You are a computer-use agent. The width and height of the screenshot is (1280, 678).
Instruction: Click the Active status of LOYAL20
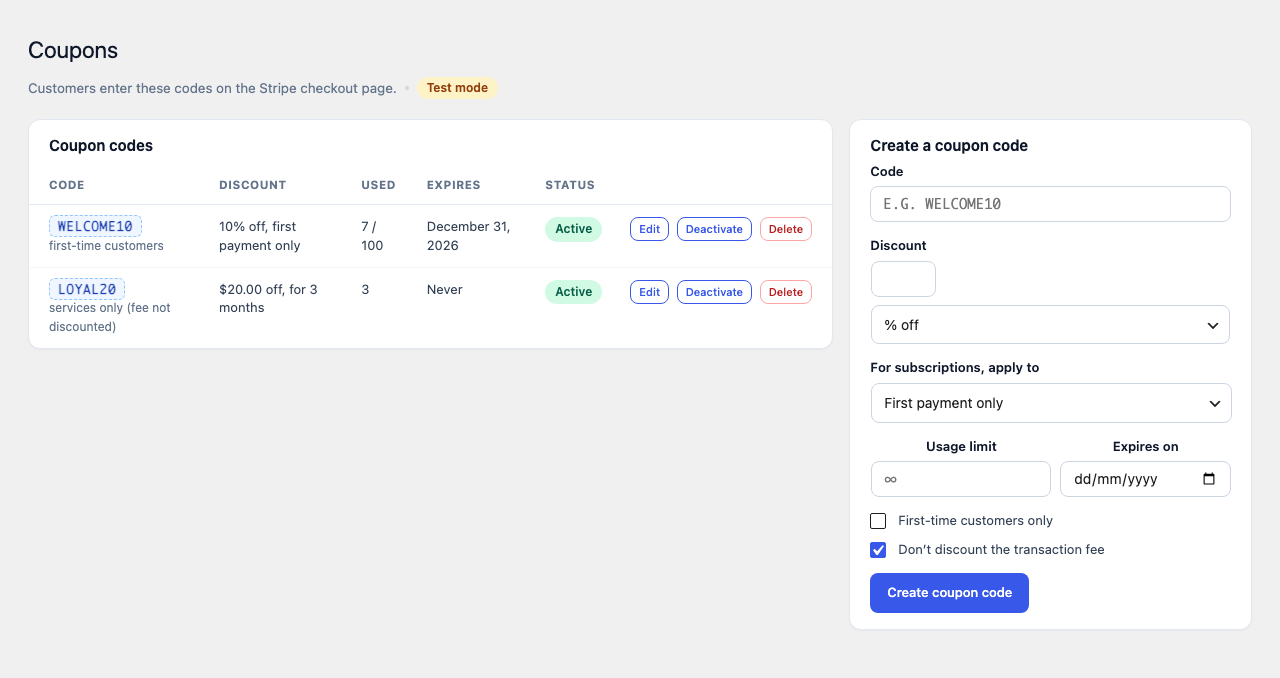click(x=574, y=292)
